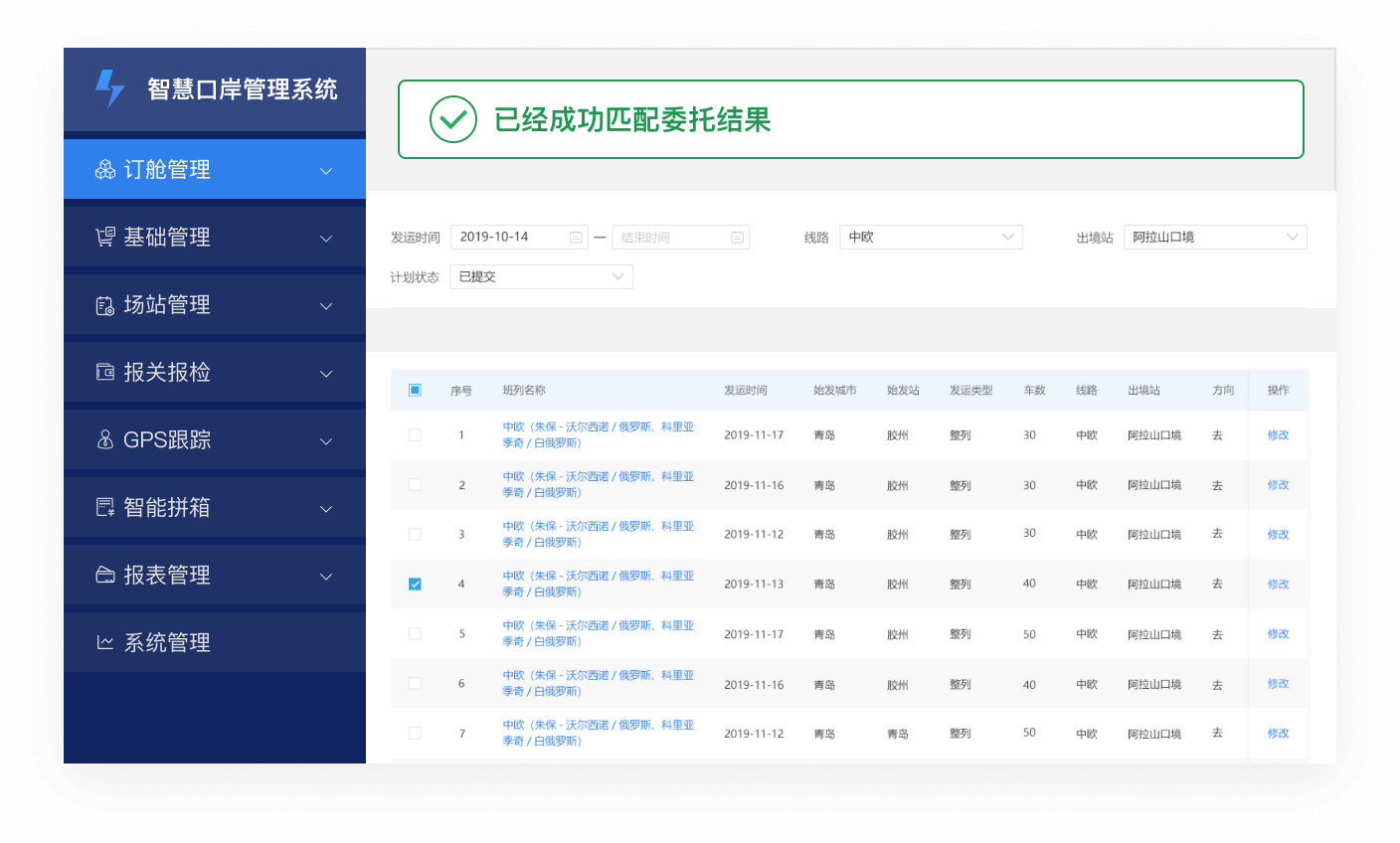Open the 系统管理 sidebar menu
The width and height of the screenshot is (1400, 843).
click(x=215, y=642)
